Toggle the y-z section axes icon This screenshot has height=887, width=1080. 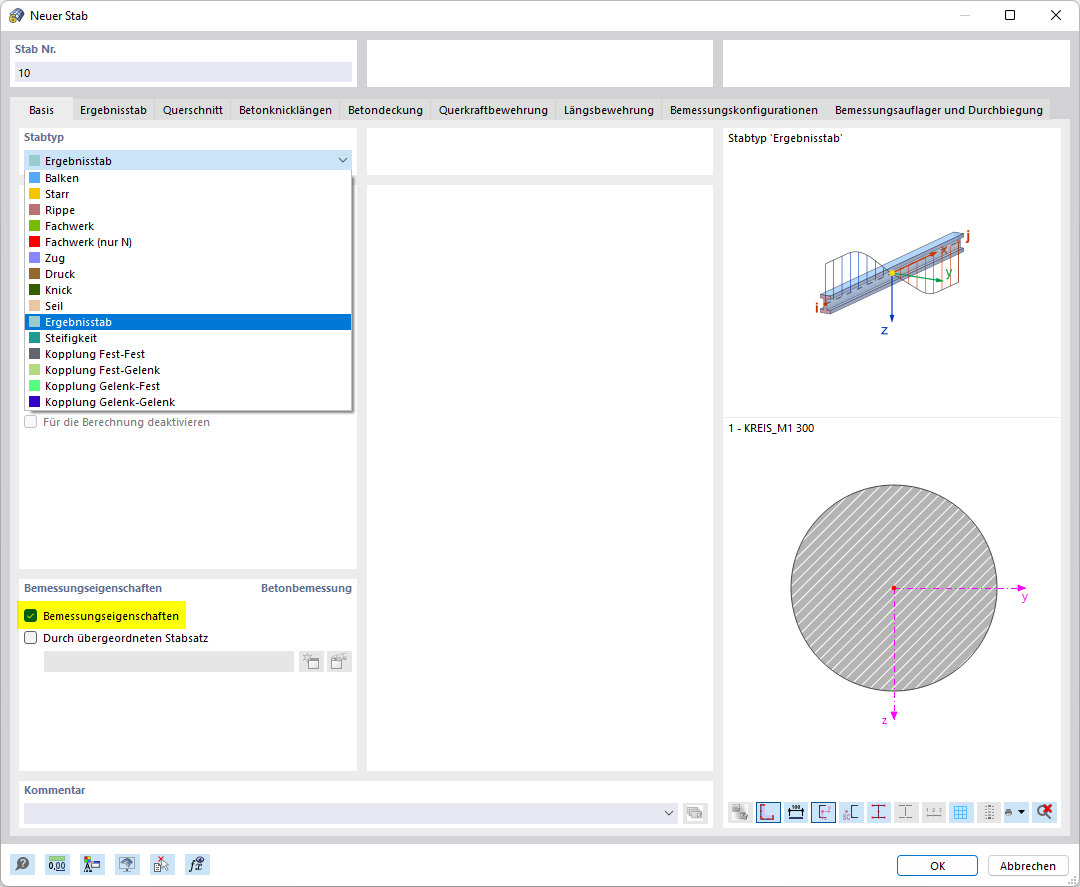coord(823,812)
